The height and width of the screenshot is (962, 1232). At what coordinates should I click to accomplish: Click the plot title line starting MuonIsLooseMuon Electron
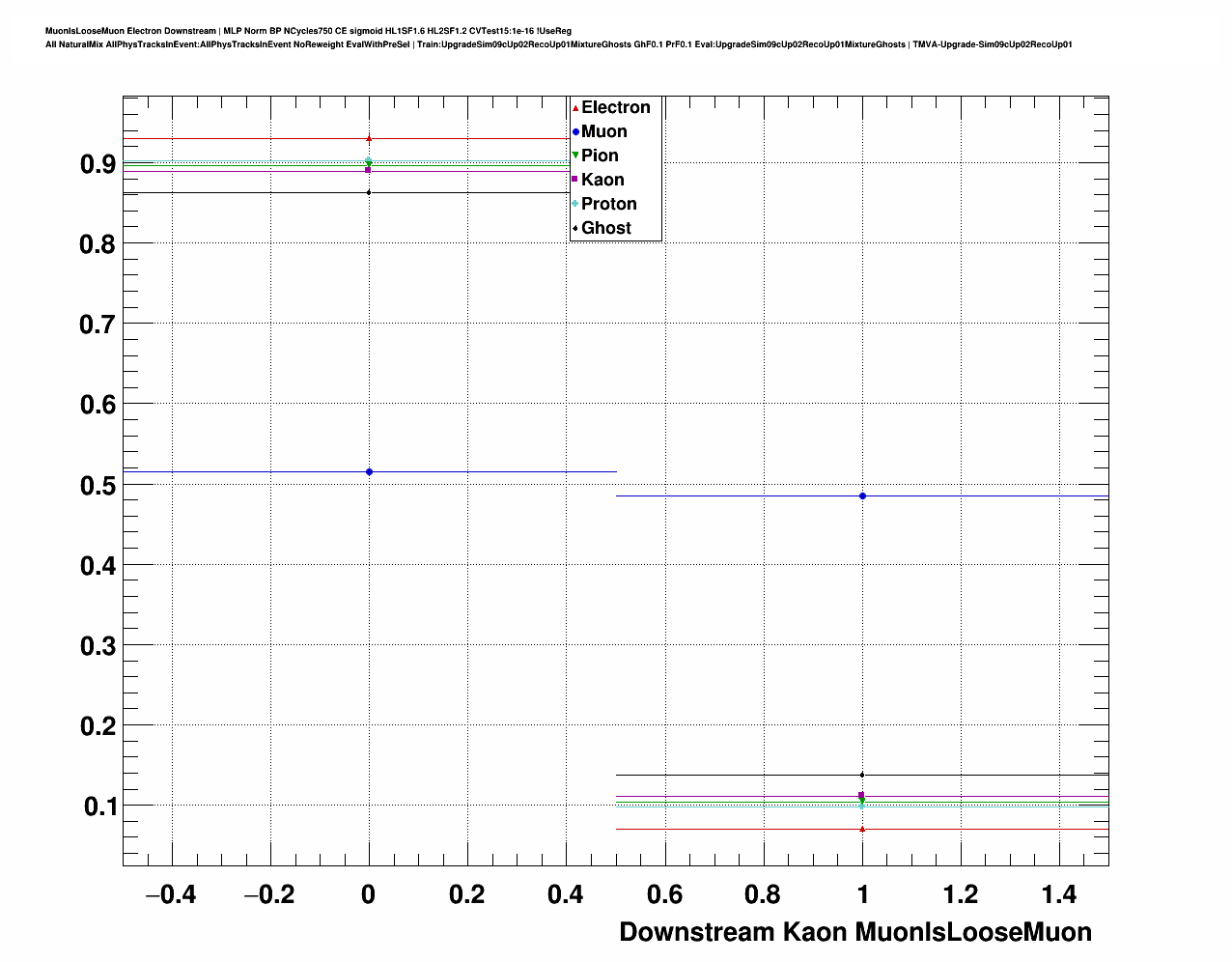308,31
